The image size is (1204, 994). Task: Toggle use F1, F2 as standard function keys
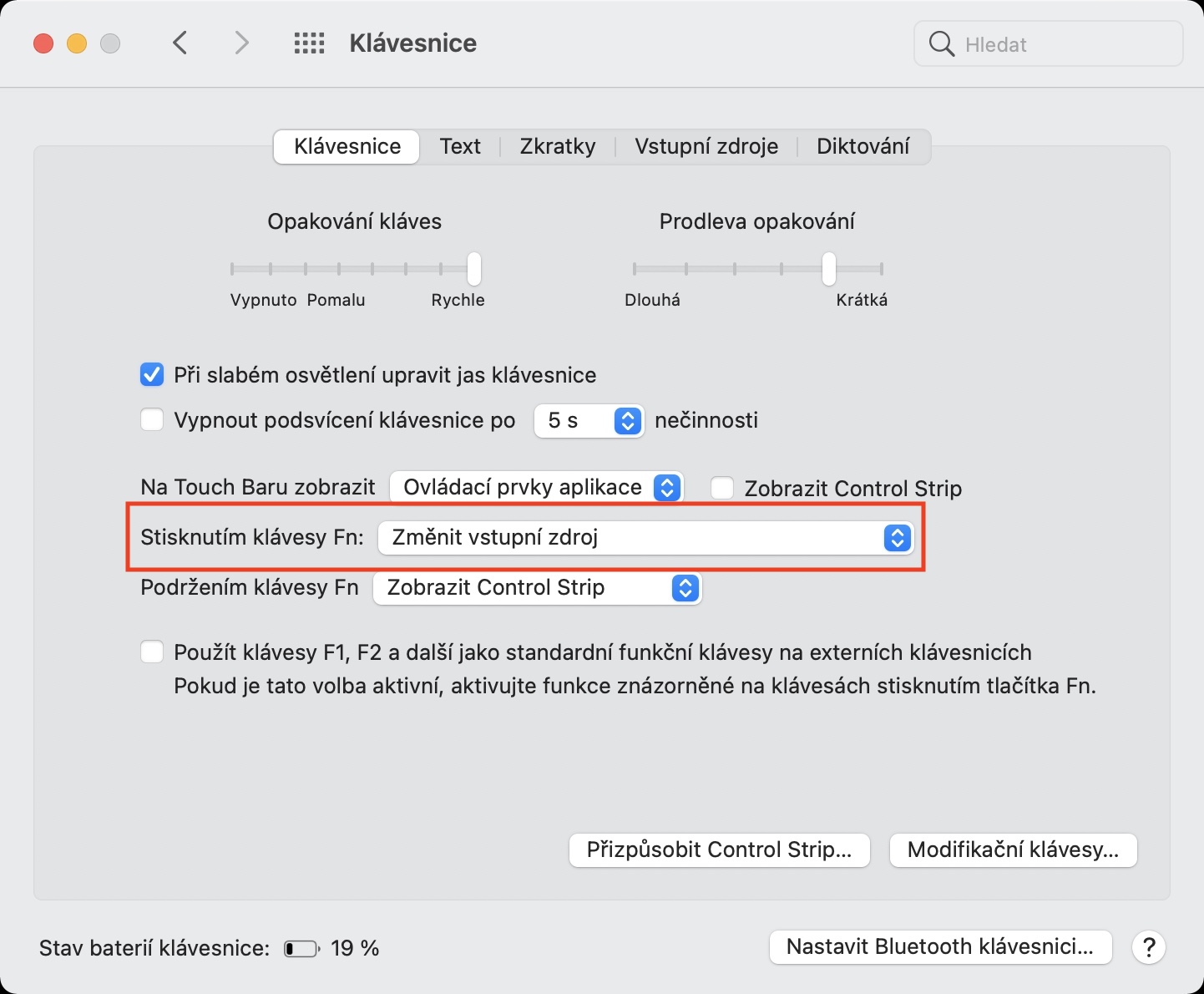152,652
